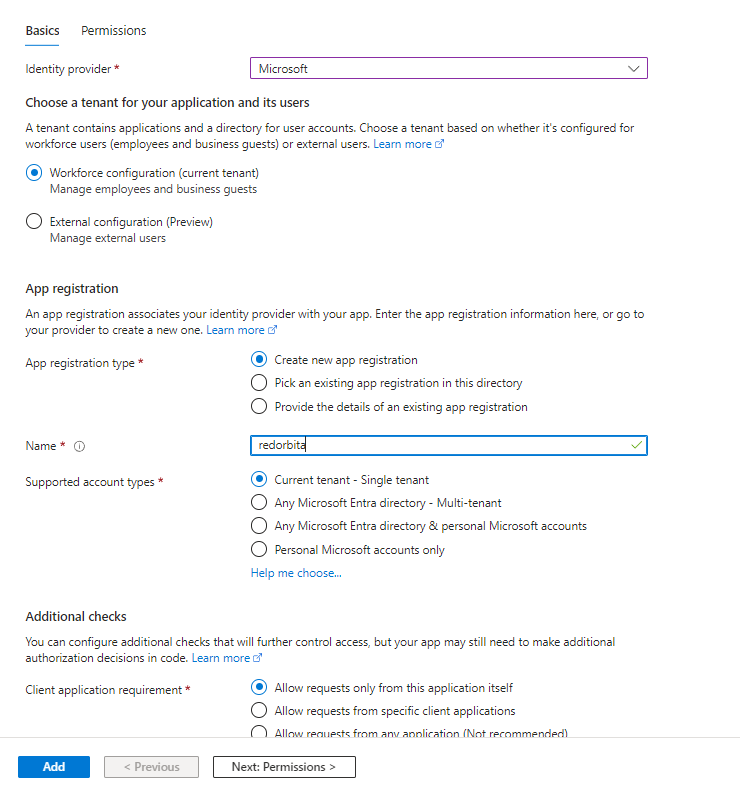Open the Identity provider dropdown
Image resolution: width=740 pixels, height=788 pixels.
[x=448, y=69]
